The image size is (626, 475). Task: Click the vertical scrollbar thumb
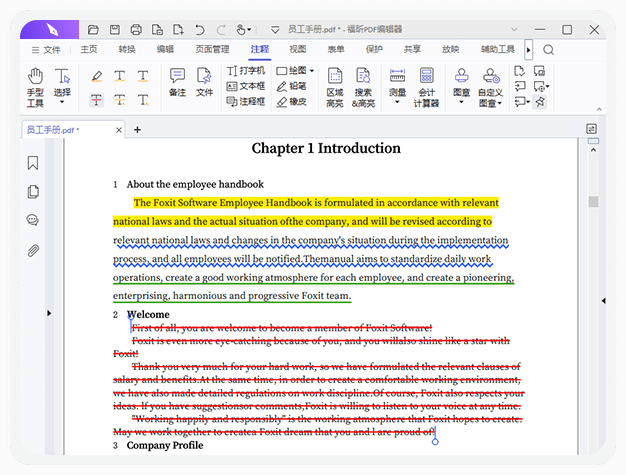[x=594, y=202]
